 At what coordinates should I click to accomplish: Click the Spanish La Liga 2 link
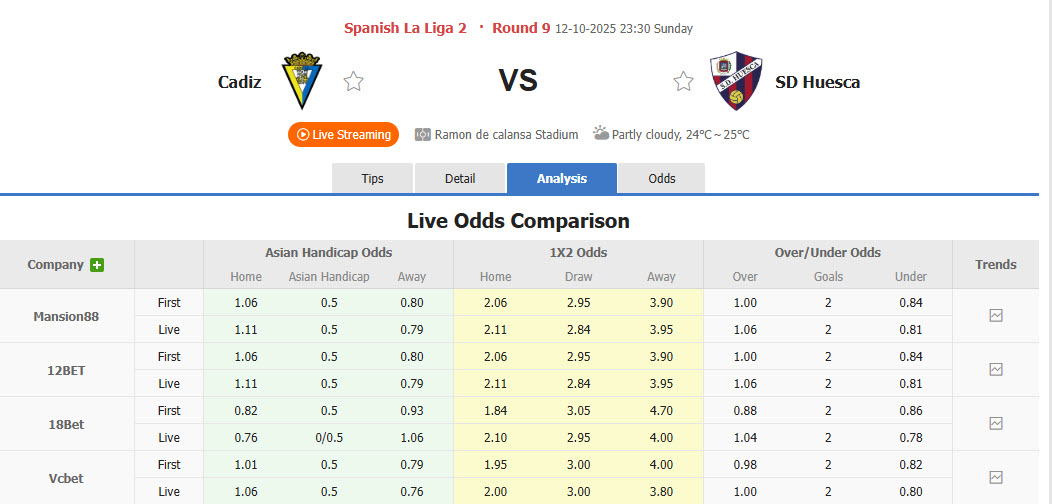click(x=405, y=28)
